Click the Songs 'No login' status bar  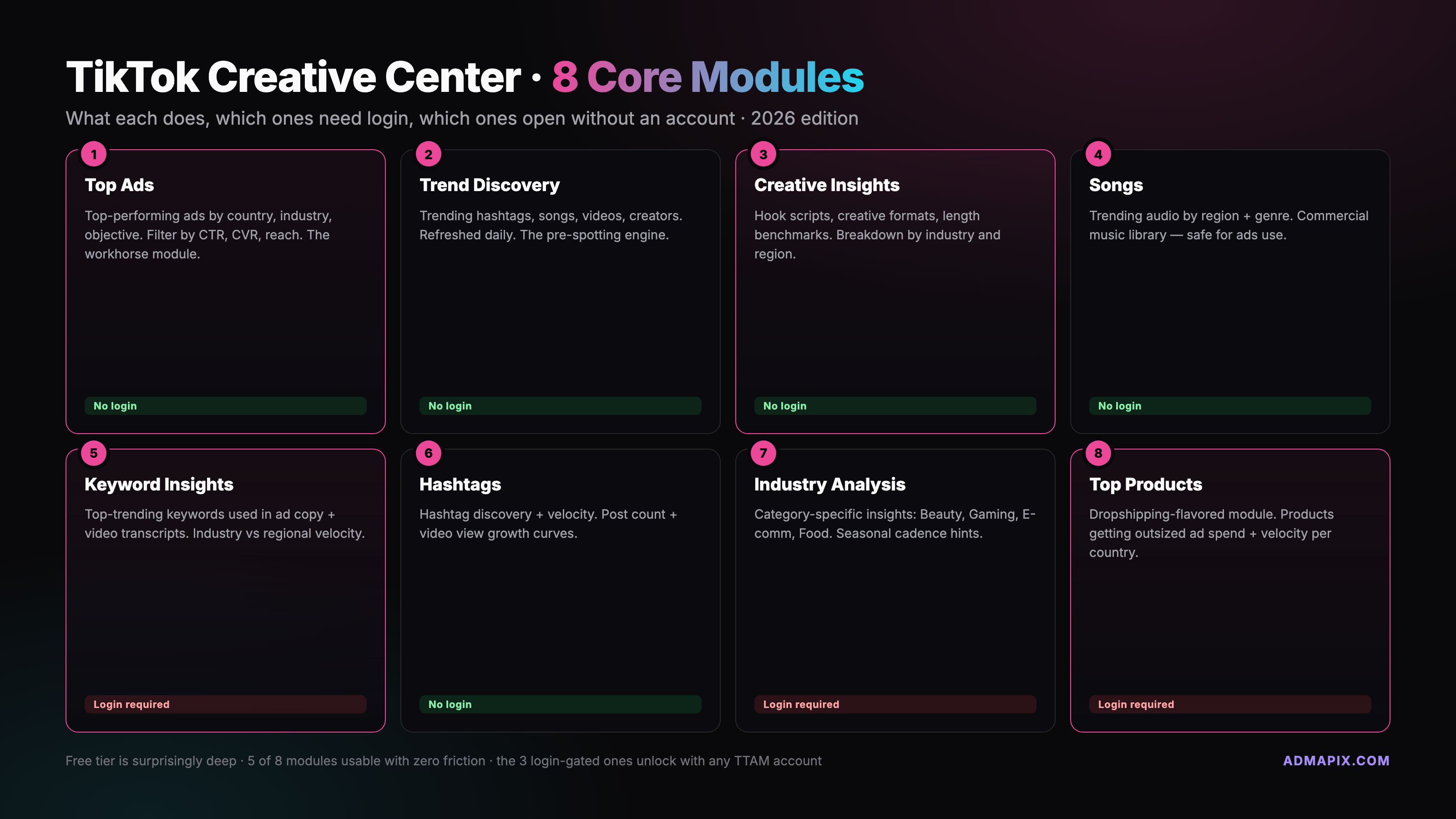tap(1229, 406)
